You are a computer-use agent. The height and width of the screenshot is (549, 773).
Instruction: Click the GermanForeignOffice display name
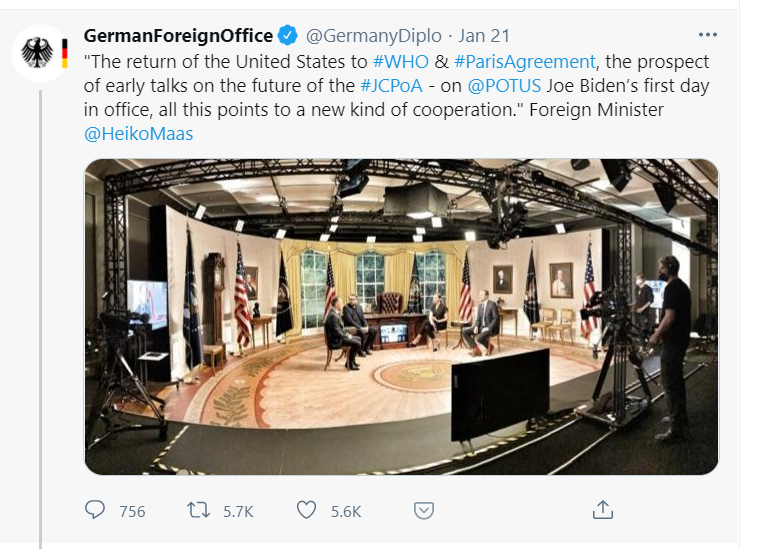(x=178, y=36)
